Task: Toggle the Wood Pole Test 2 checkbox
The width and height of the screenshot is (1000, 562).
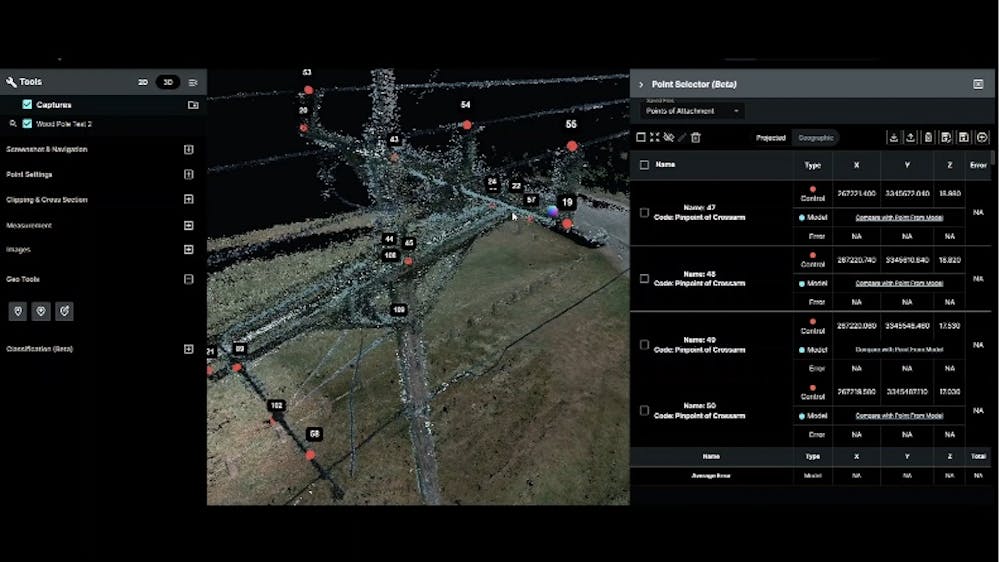Action: pyautogui.click(x=27, y=124)
